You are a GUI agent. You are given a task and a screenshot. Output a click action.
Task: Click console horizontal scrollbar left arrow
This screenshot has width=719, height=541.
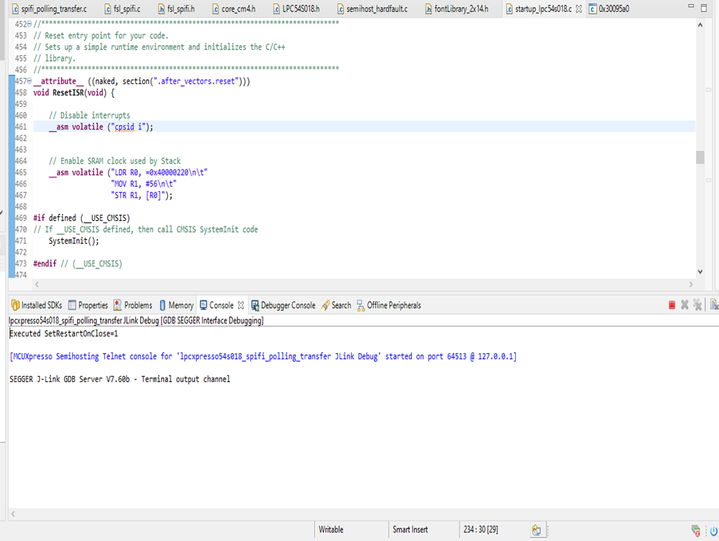tap(13, 514)
